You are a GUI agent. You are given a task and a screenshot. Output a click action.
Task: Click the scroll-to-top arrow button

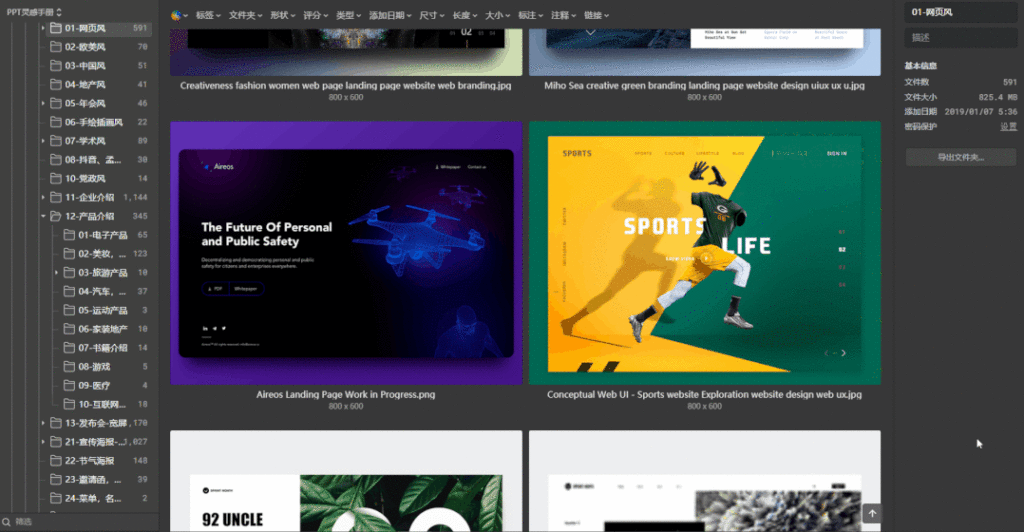click(x=872, y=514)
